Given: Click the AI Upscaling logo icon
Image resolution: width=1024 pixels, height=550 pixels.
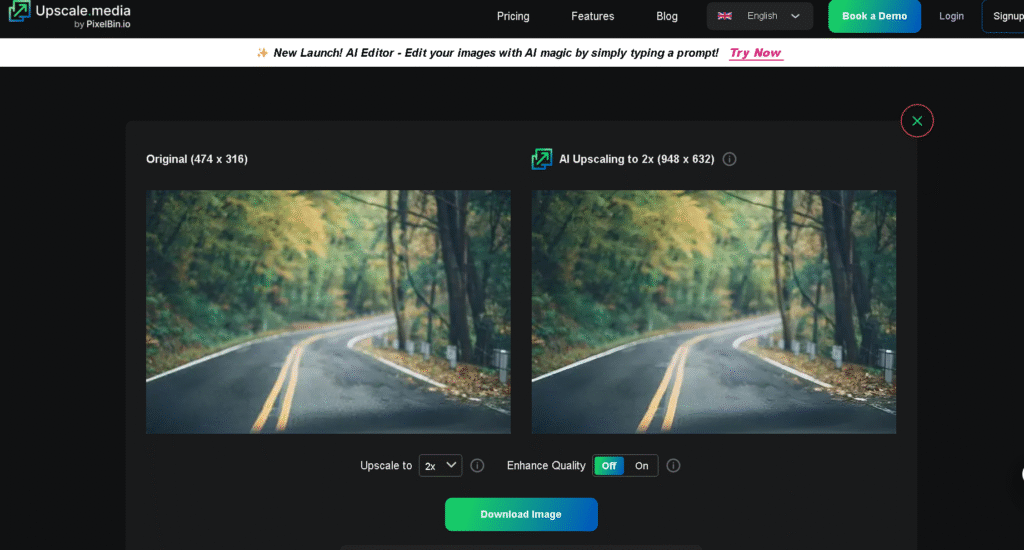Looking at the screenshot, I should (x=541, y=159).
